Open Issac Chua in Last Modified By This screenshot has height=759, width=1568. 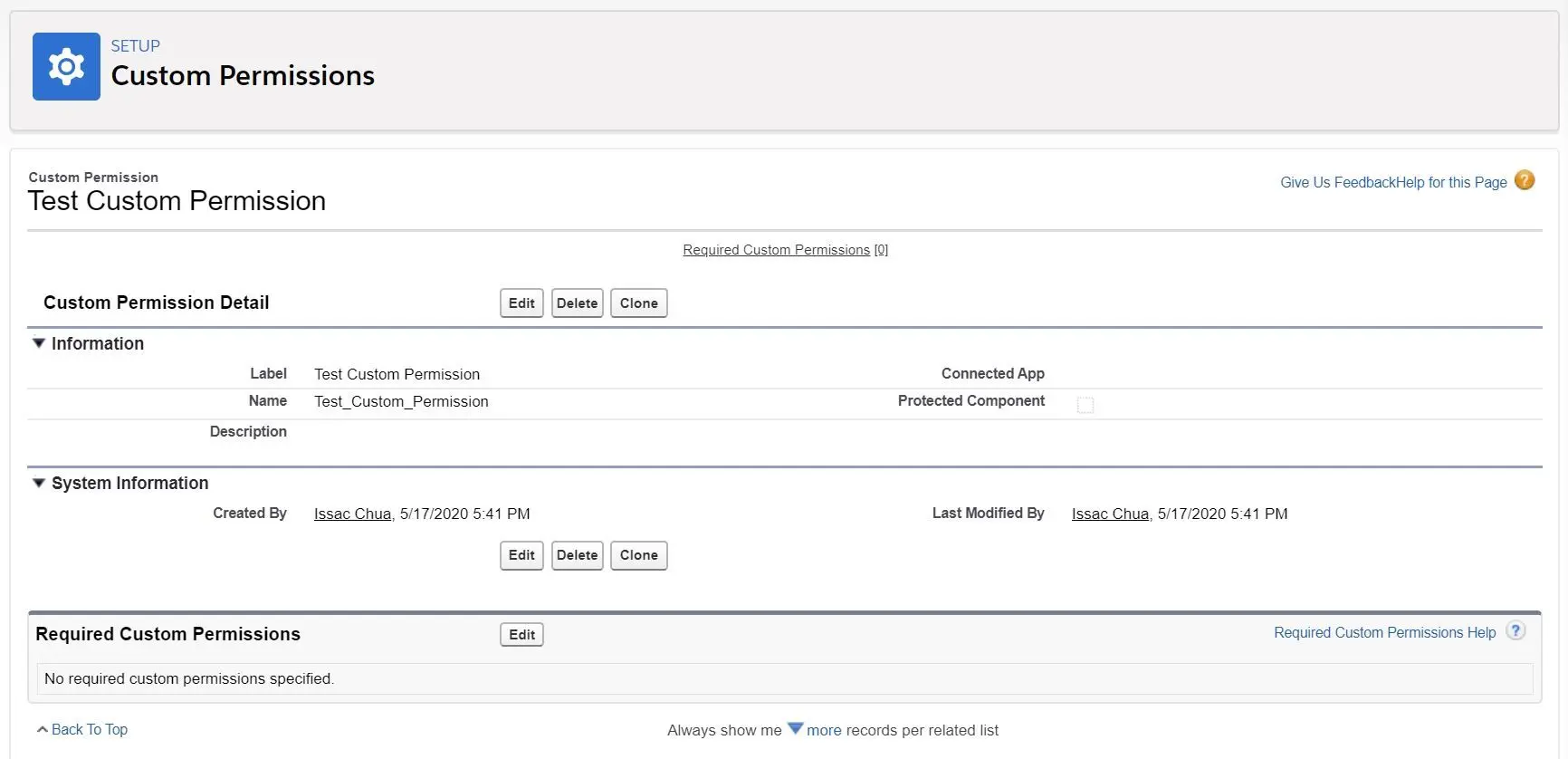click(1110, 514)
